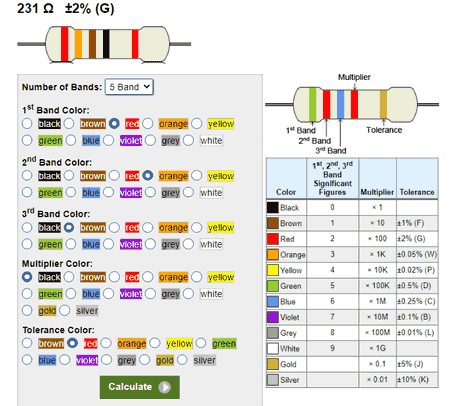Open the Number of Bands dropdown
Screen dimensions: 450x406
pyautogui.click(x=129, y=87)
